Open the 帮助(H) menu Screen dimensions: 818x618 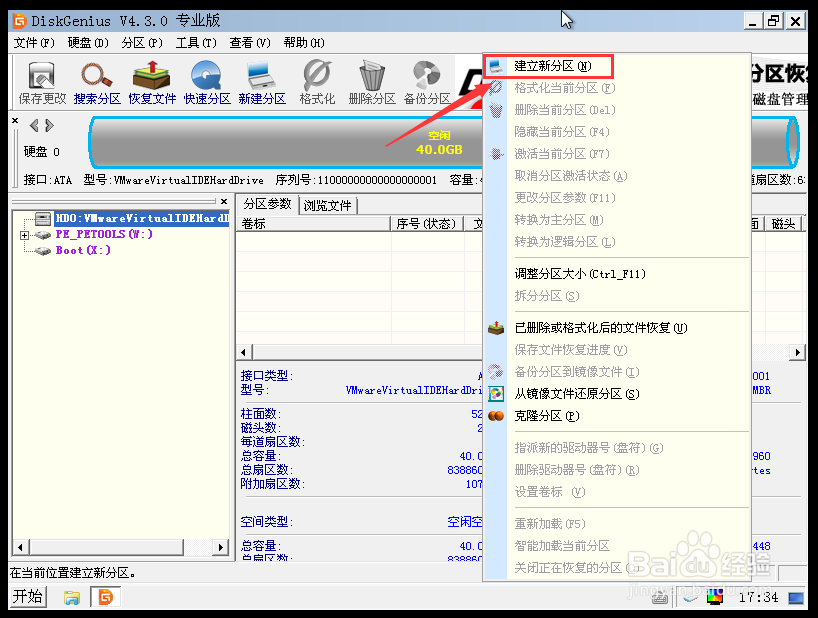click(x=304, y=43)
